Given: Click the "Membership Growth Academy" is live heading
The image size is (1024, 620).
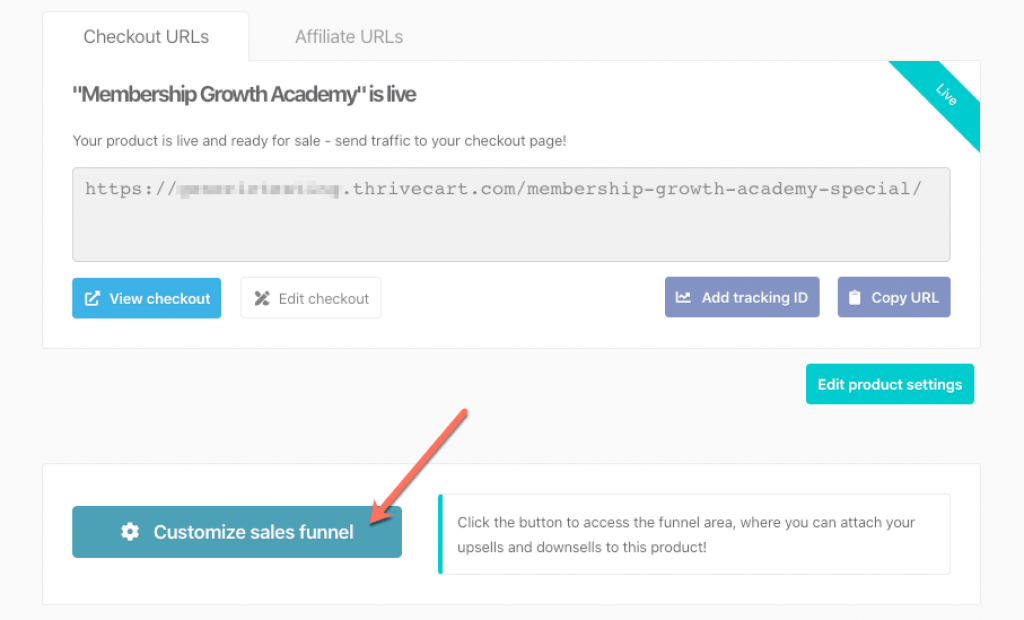Looking at the screenshot, I should point(244,95).
